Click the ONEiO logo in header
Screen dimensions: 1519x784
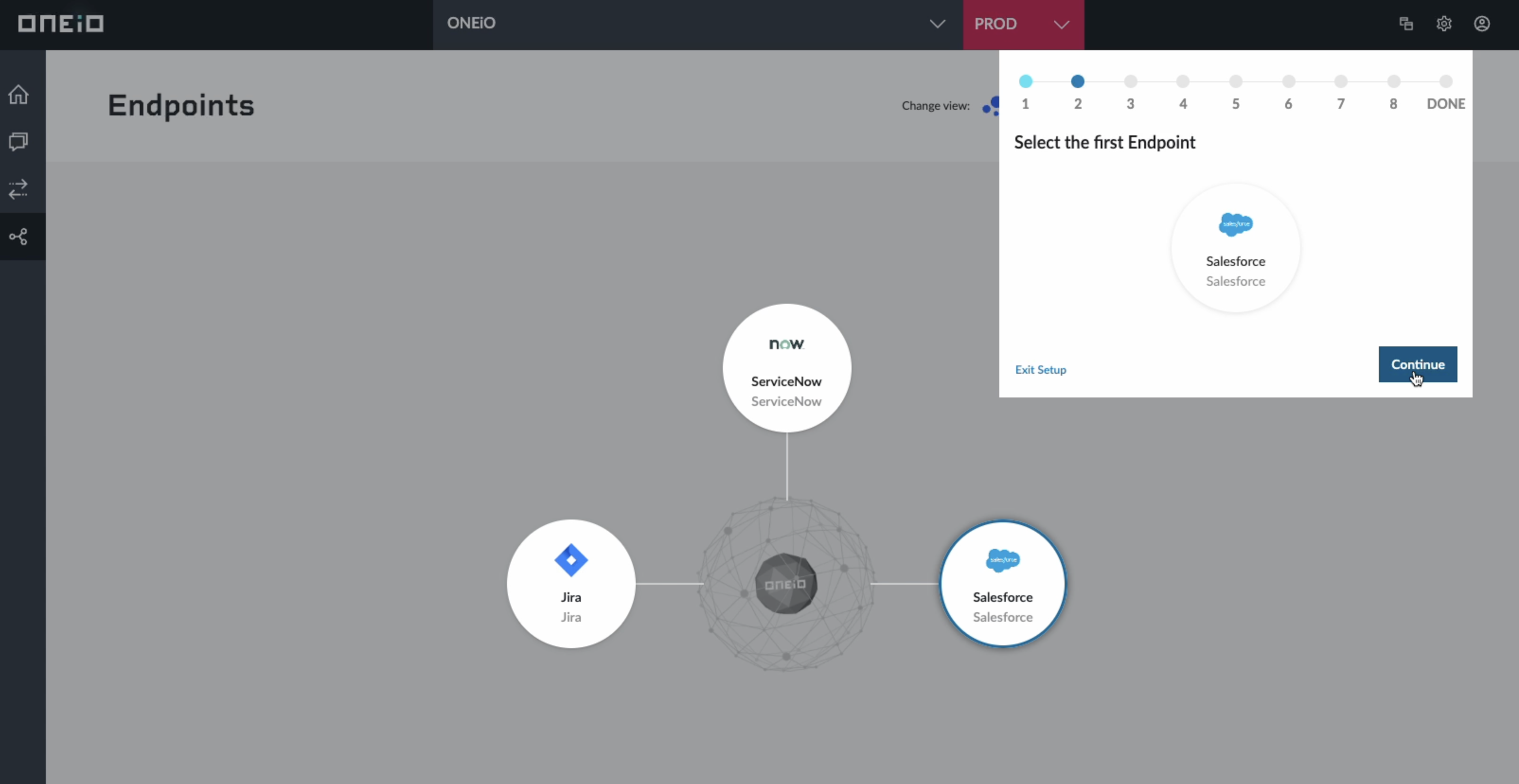pyautogui.click(x=61, y=24)
